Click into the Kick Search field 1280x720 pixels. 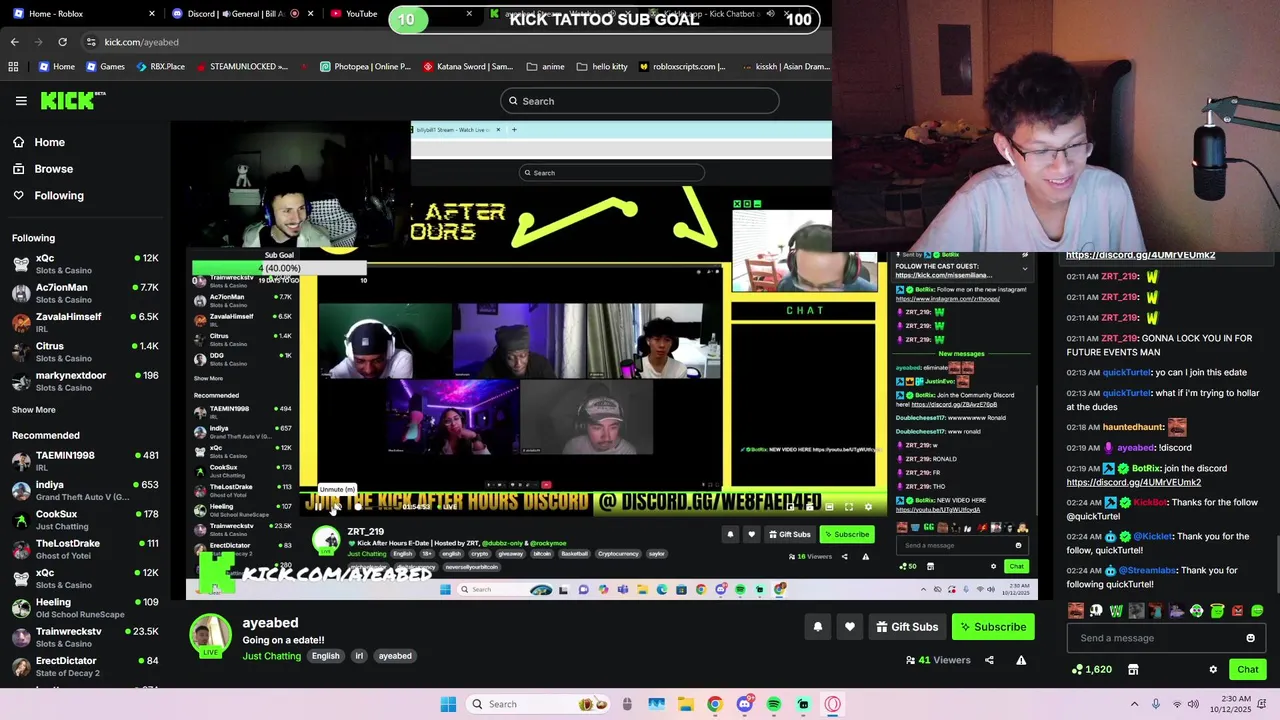[639, 101]
